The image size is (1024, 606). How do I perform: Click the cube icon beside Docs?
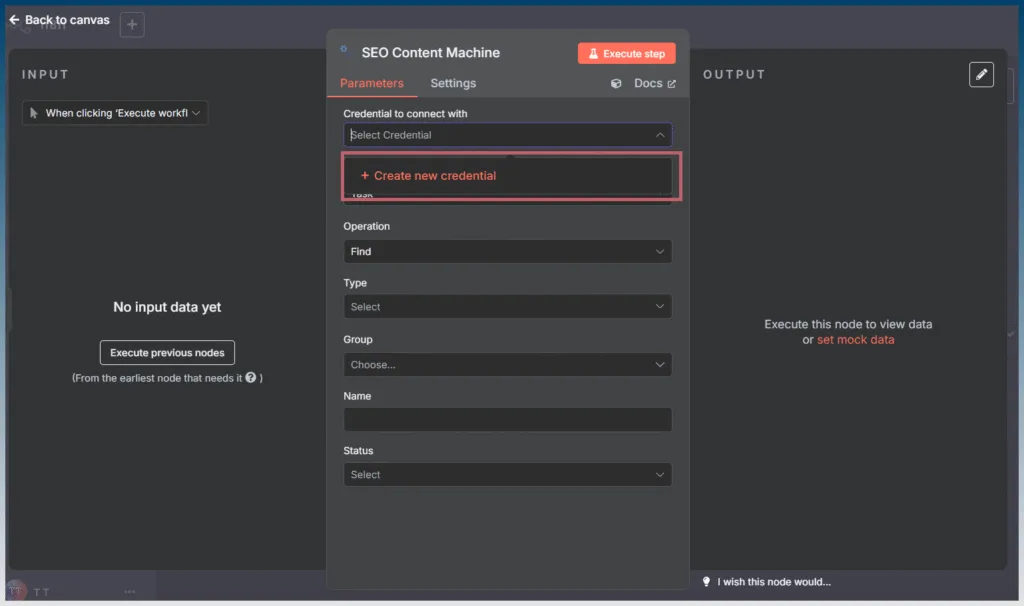pos(616,84)
